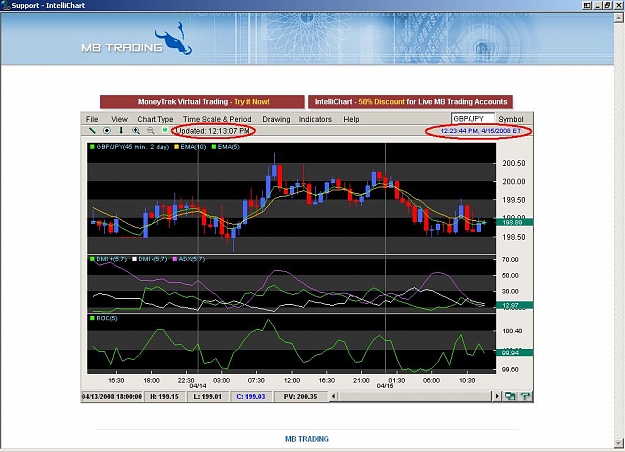
Task: Click the 99.94 ROC value tag
Action: 514,352
